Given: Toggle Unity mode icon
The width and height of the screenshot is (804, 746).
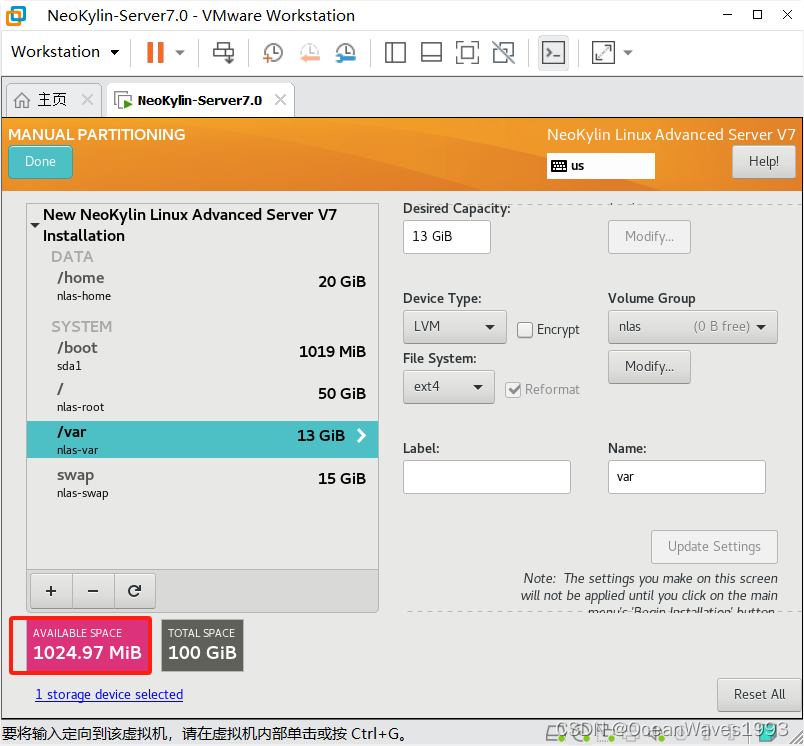Looking at the screenshot, I should 504,52.
